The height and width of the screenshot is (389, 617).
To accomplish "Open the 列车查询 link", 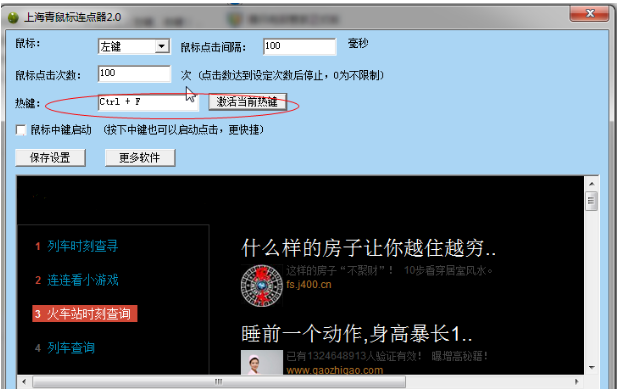I will pos(71,348).
